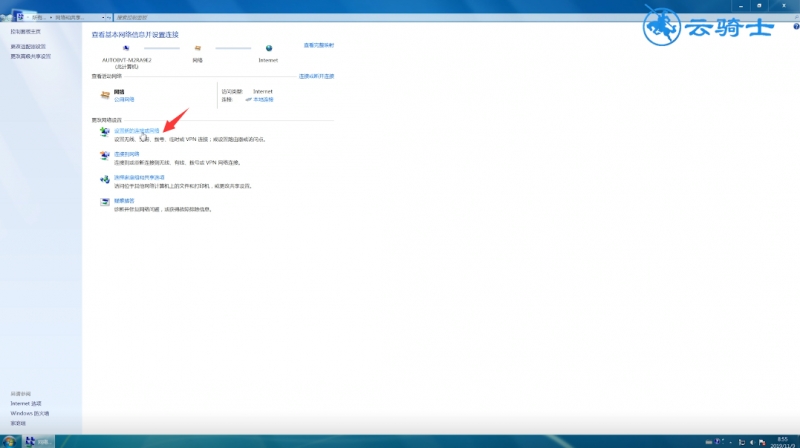Click the network bench icon in map
800x448 pixels.
[x=197, y=48]
